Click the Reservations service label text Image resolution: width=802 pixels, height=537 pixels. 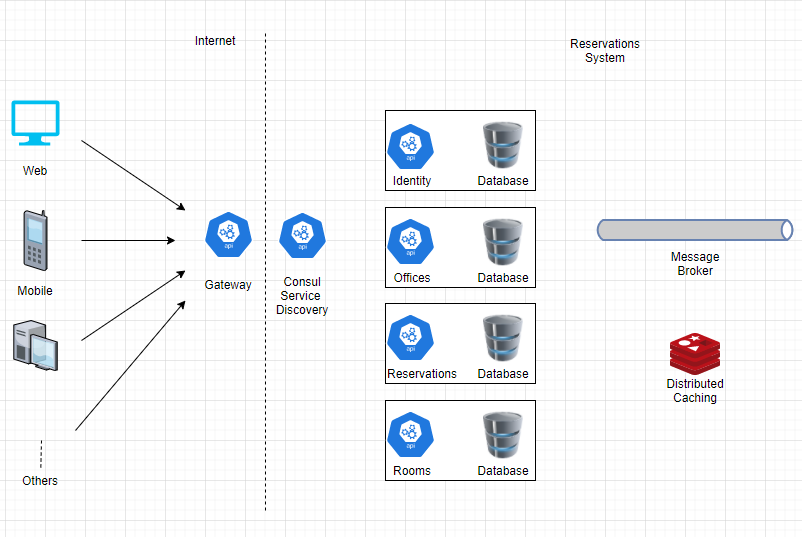point(422,374)
